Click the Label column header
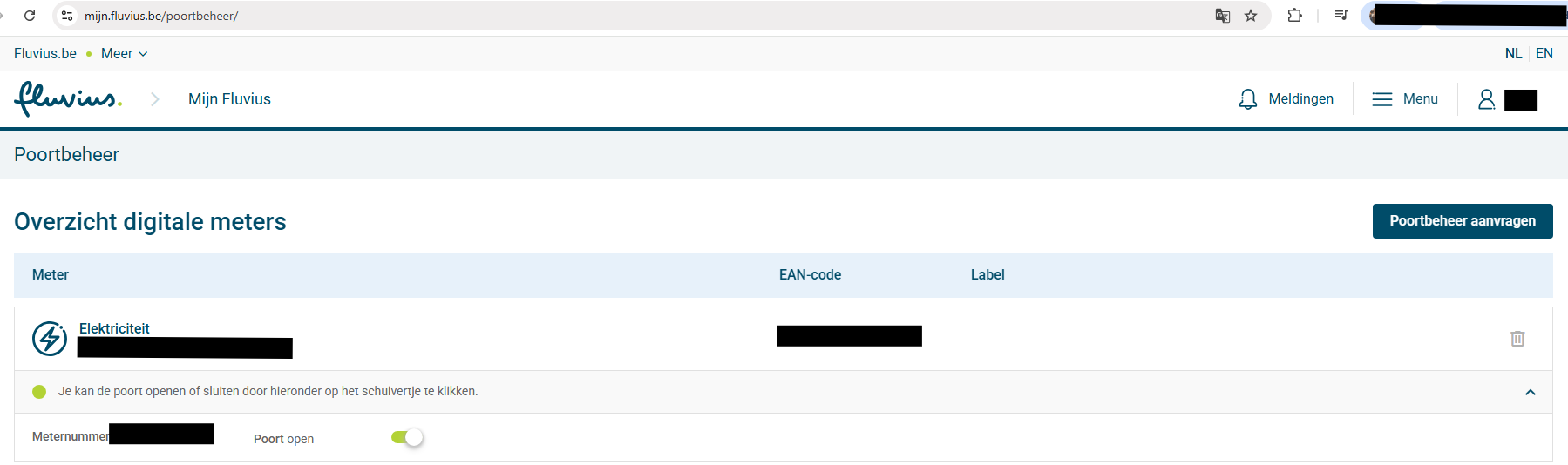 988,275
